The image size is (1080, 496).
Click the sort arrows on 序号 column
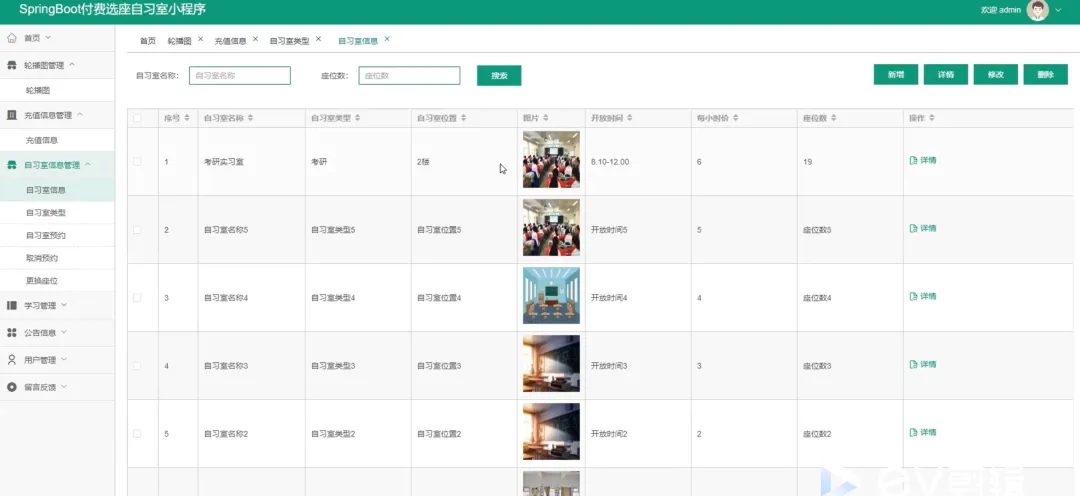pyautogui.click(x=187, y=118)
